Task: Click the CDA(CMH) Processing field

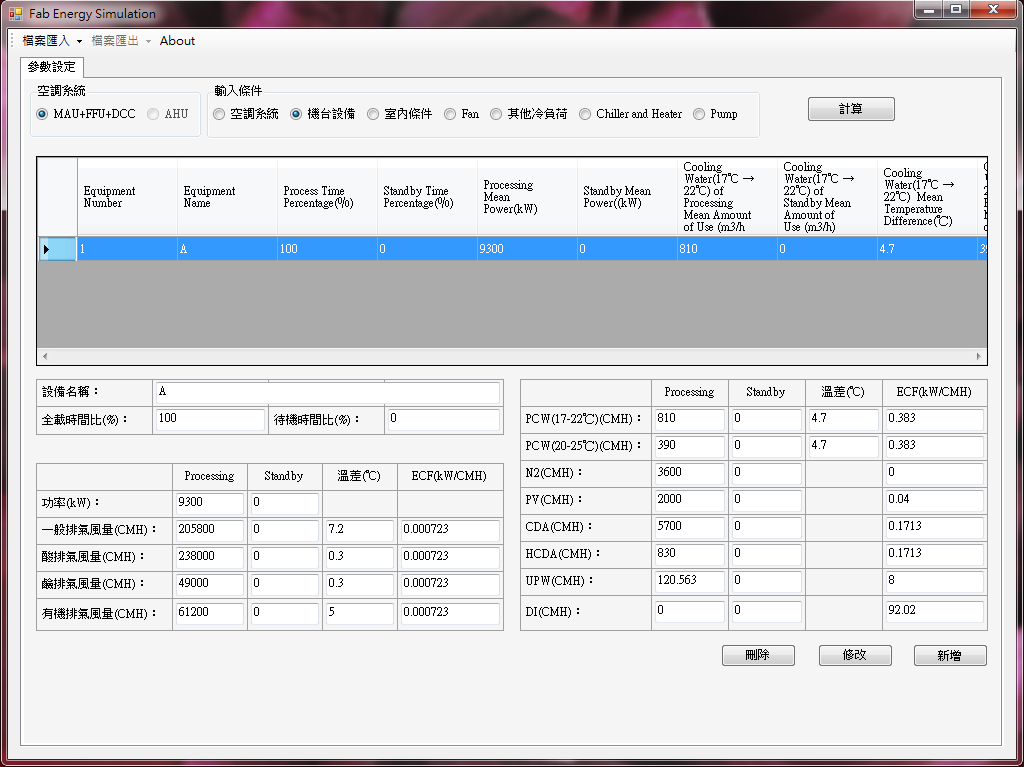Action: click(x=690, y=527)
